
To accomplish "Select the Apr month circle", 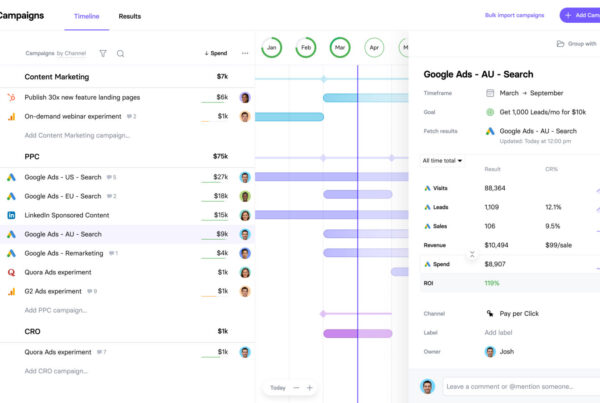I will [x=374, y=47].
